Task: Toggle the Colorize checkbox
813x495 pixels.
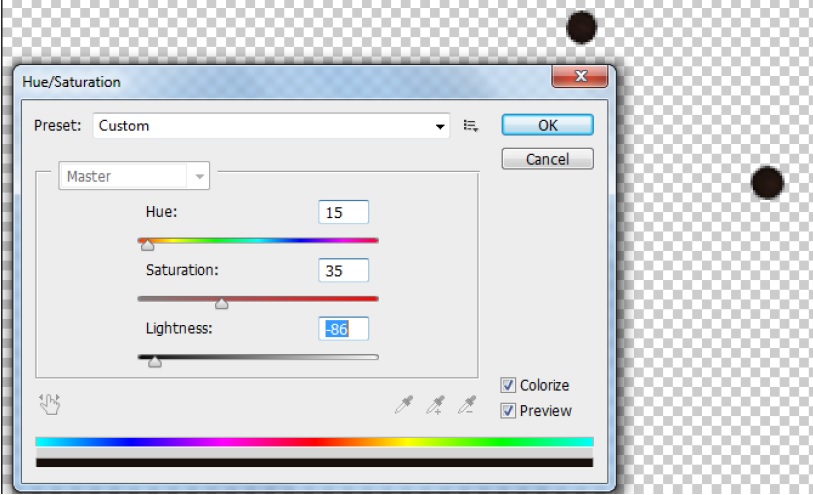Action: click(x=509, y=385)
